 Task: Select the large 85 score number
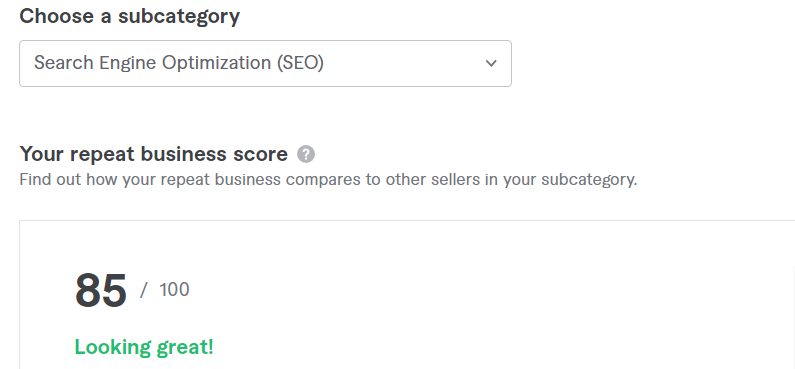(x=101, y=290)
